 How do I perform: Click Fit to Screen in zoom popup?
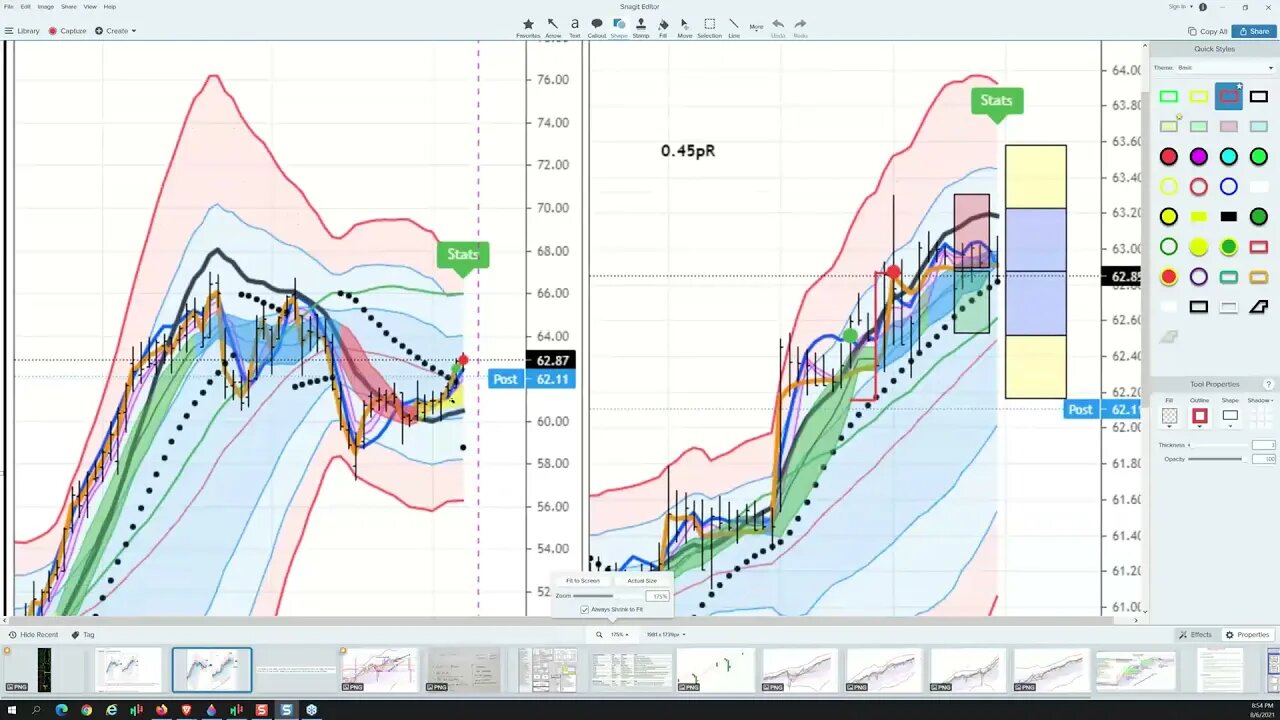(583, 580)
